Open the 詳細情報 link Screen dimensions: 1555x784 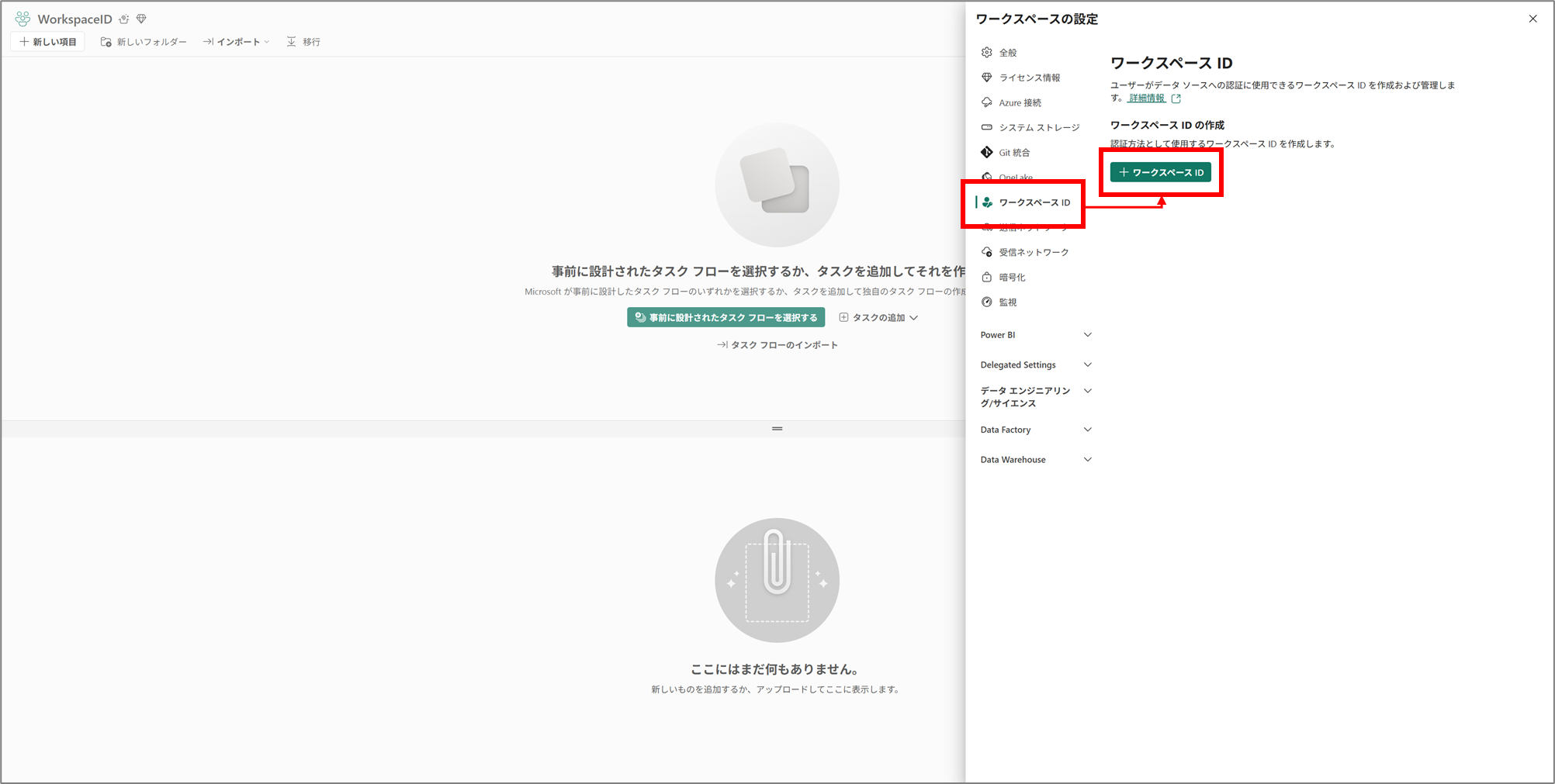(1146, 98)
